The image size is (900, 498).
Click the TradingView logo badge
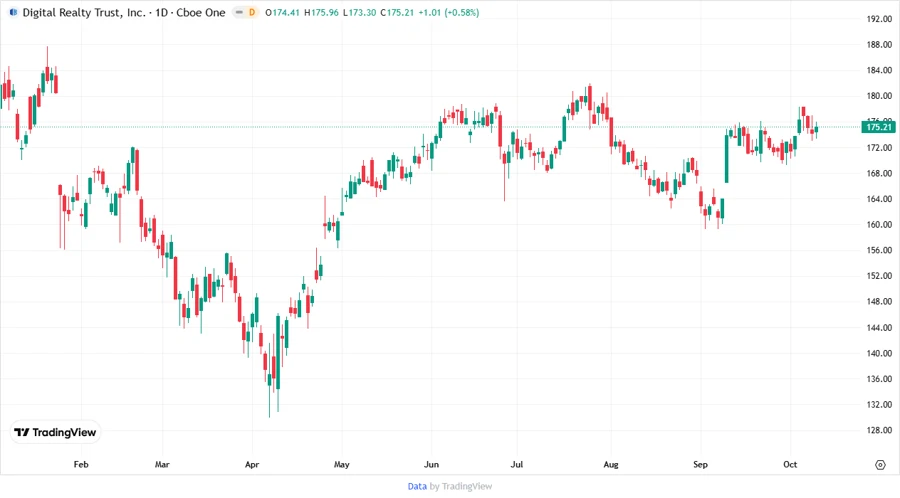click(56, 433)
